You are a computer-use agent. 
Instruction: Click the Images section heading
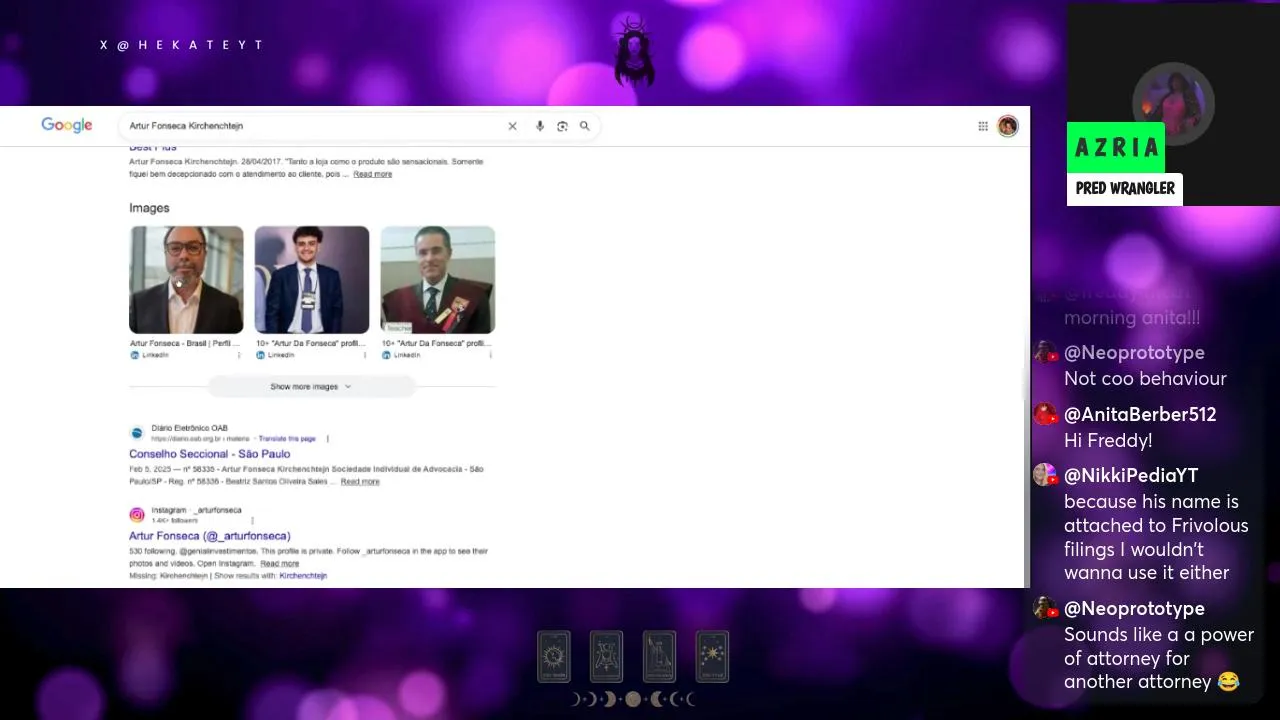(x=149, y=208)
